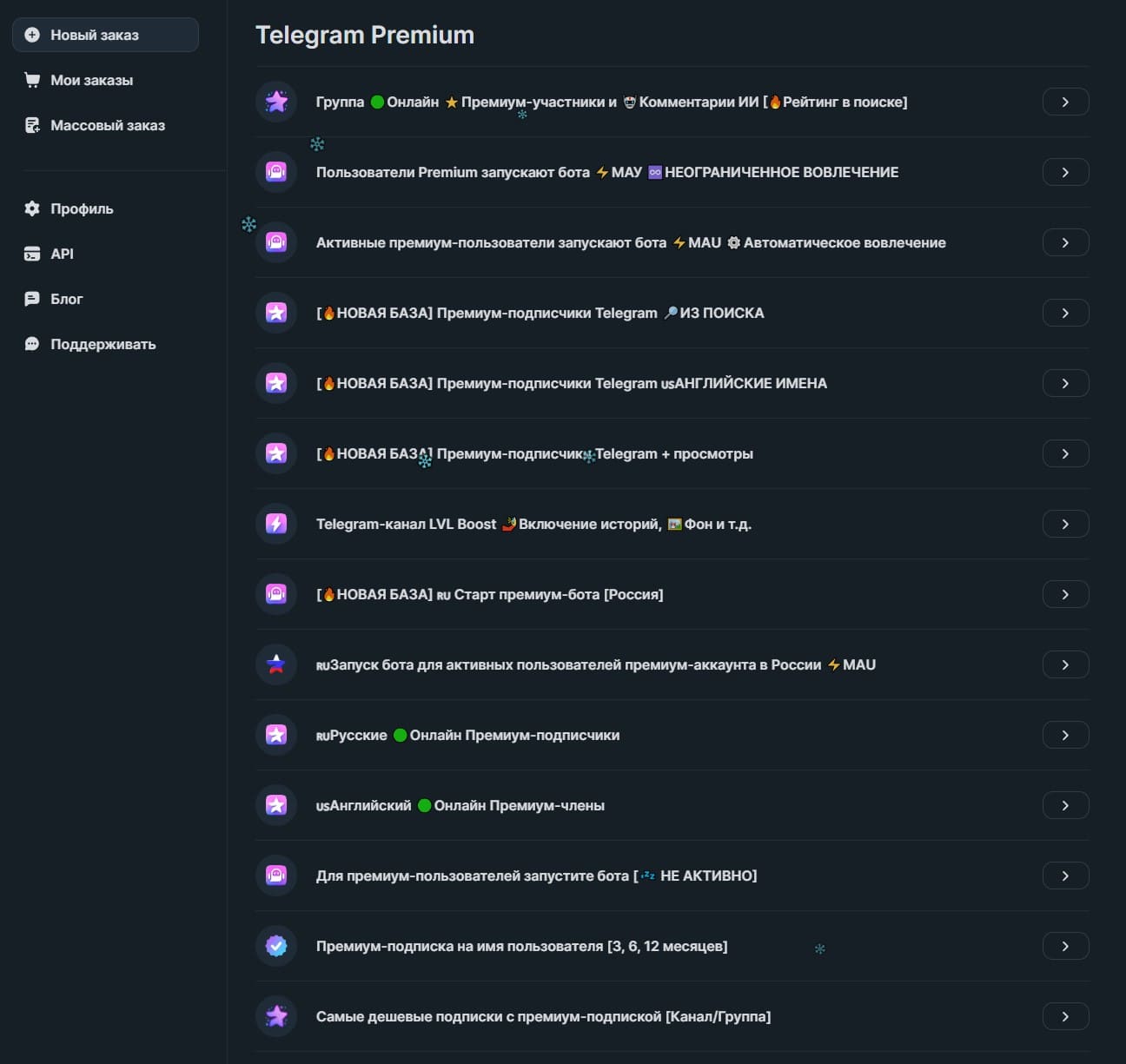Click the purple star icon for Группа Онлайн service
Viewport: 1126px width, 1064px height.
tap(275, 102)
